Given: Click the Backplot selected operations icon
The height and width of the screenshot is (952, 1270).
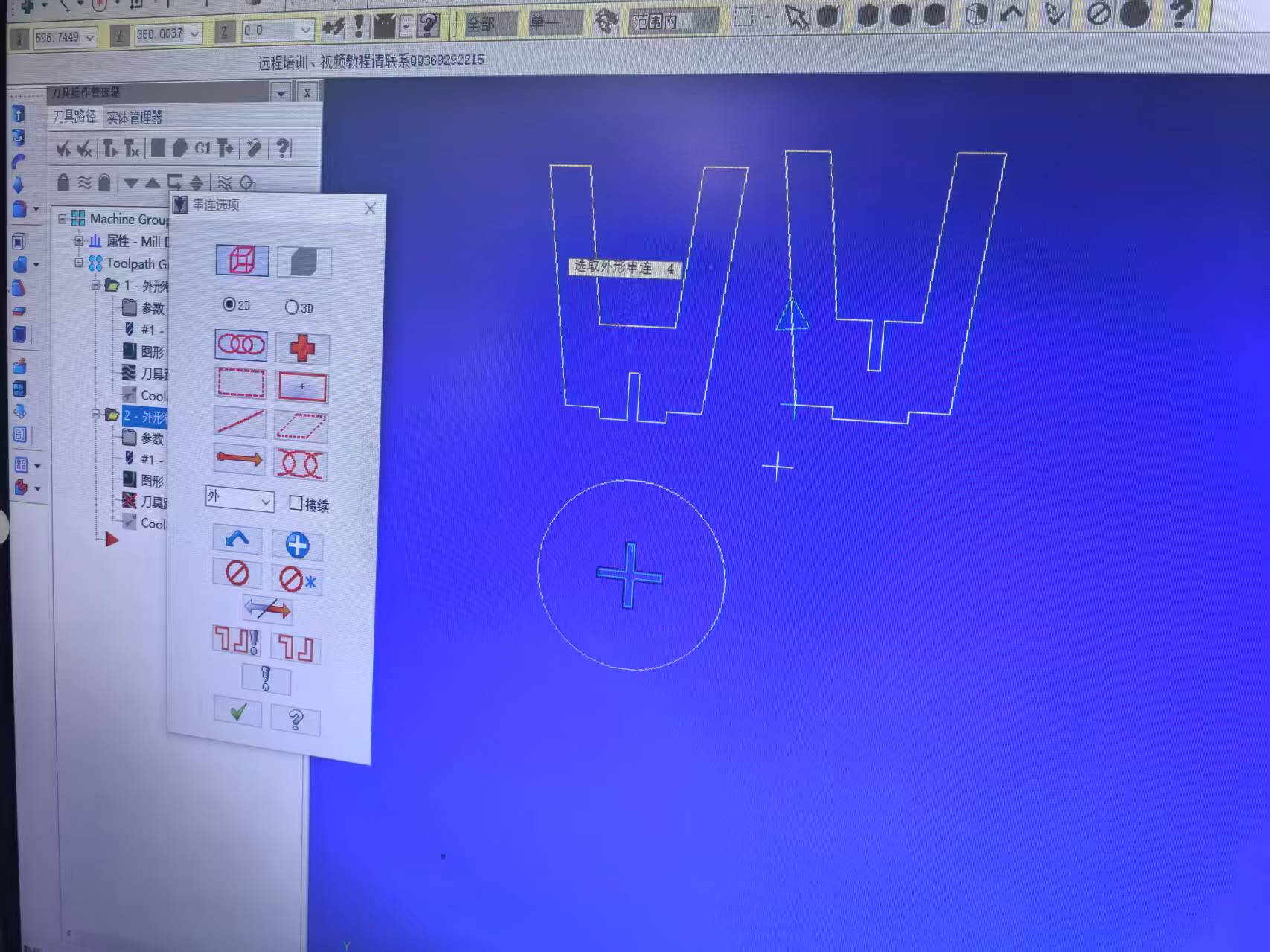Looking at the screenshot, I should click(x=158, y=148).
